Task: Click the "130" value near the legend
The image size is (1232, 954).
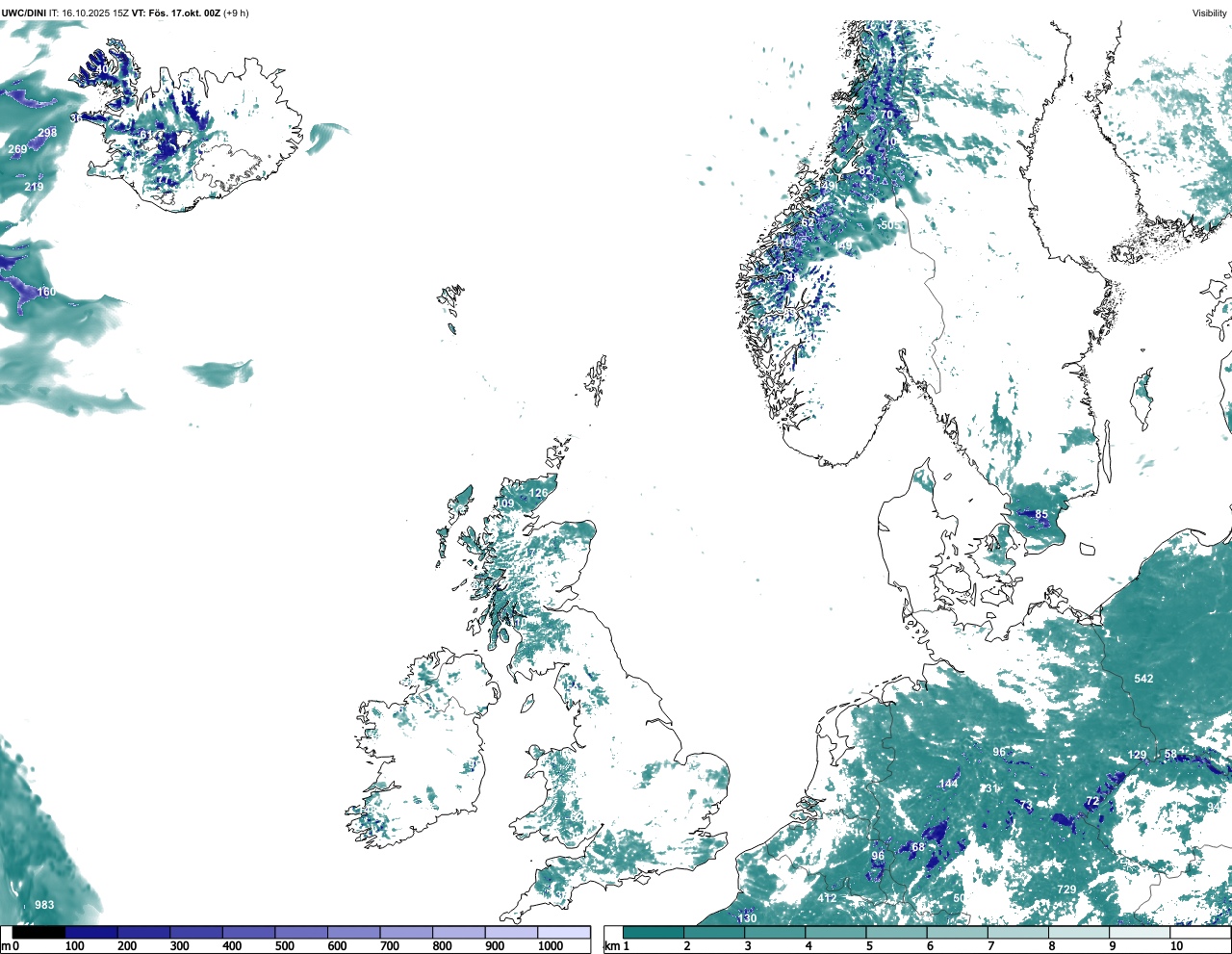Action: (747, 918)
